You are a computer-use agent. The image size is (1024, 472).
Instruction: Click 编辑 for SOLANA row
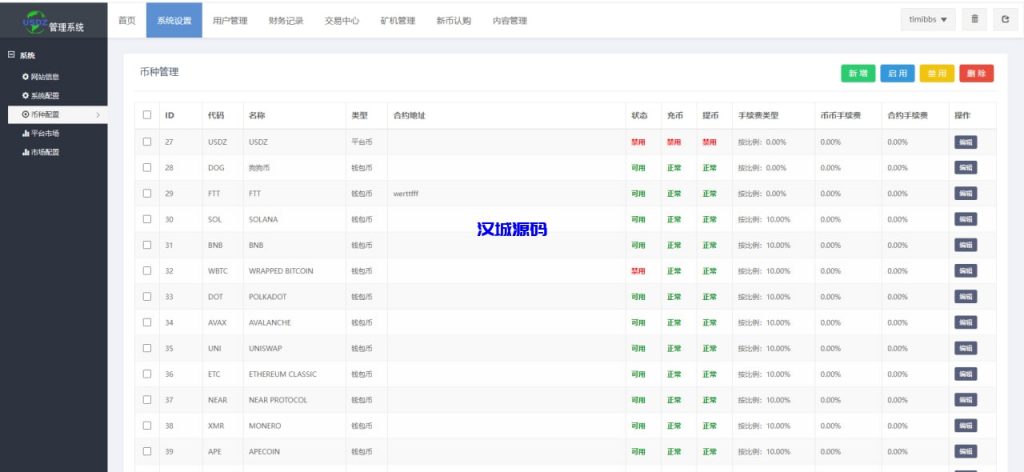tap(965, 219)
